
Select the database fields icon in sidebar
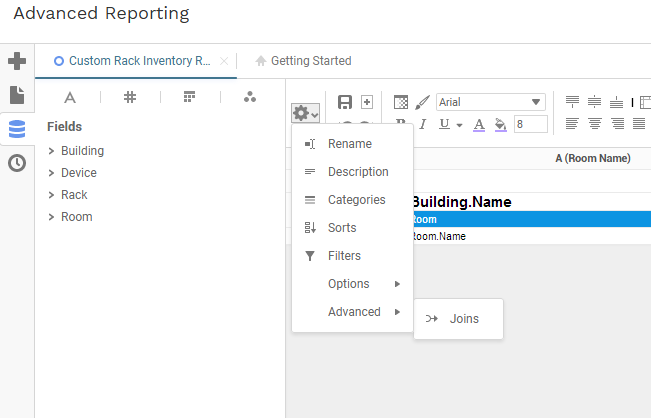click(17, 129)
